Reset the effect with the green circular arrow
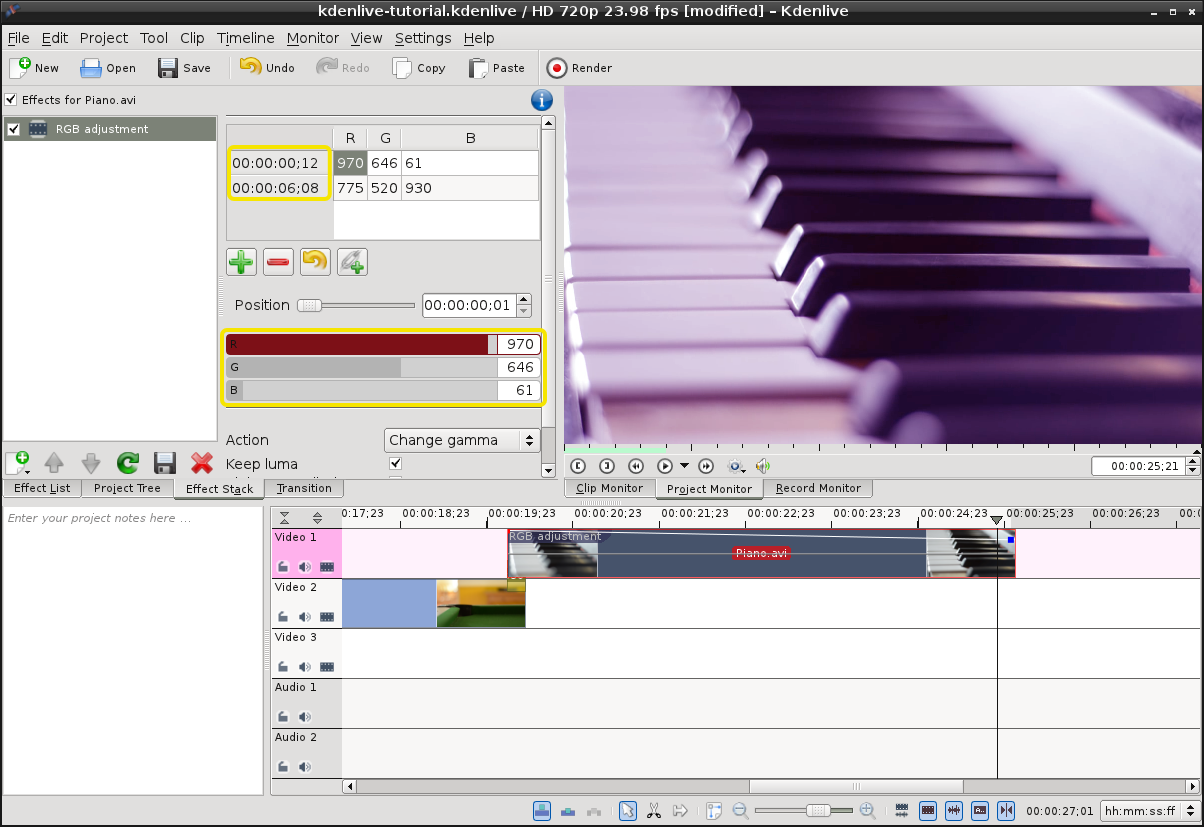 pyautogui.click(x=128, y=463)
